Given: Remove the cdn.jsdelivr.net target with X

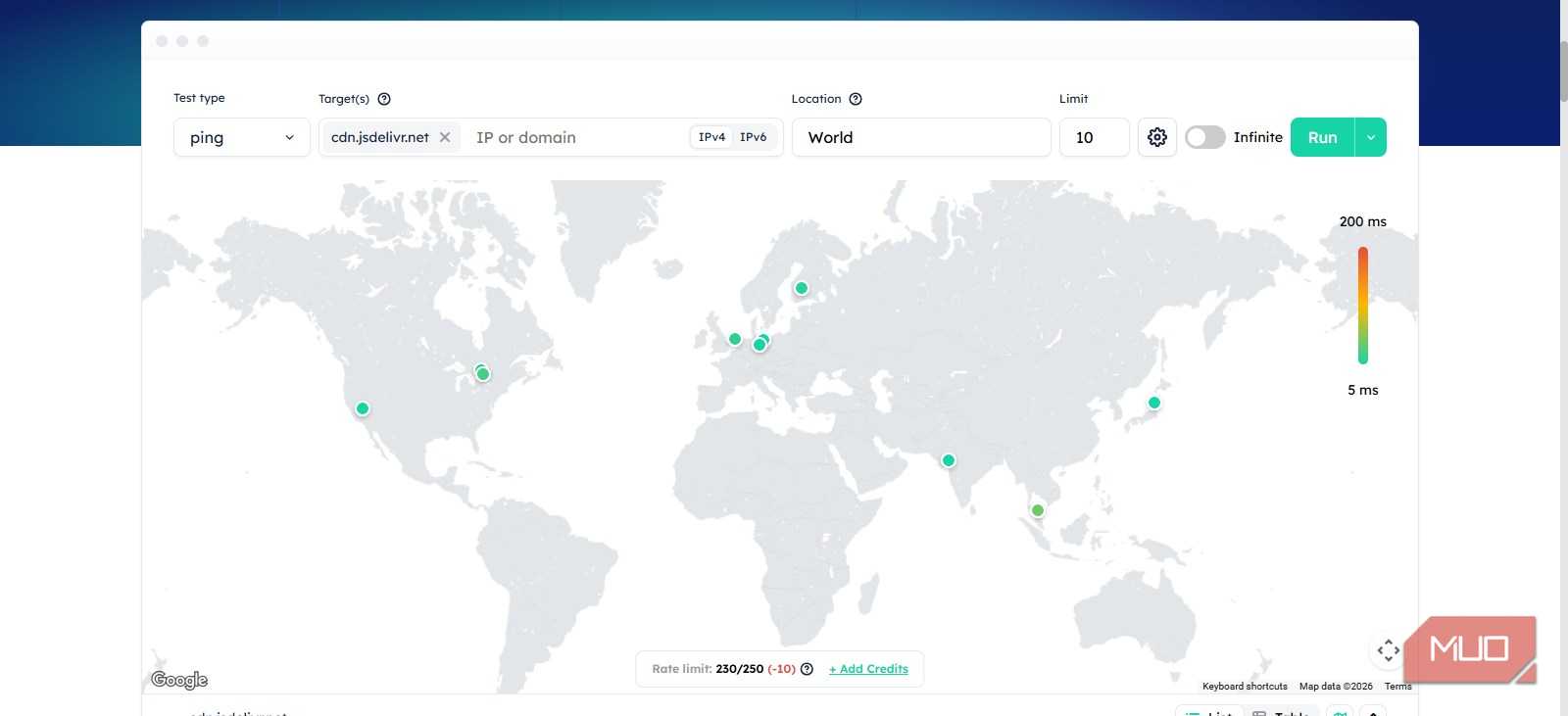Looking at the screenshot, I should pos(445,137).
